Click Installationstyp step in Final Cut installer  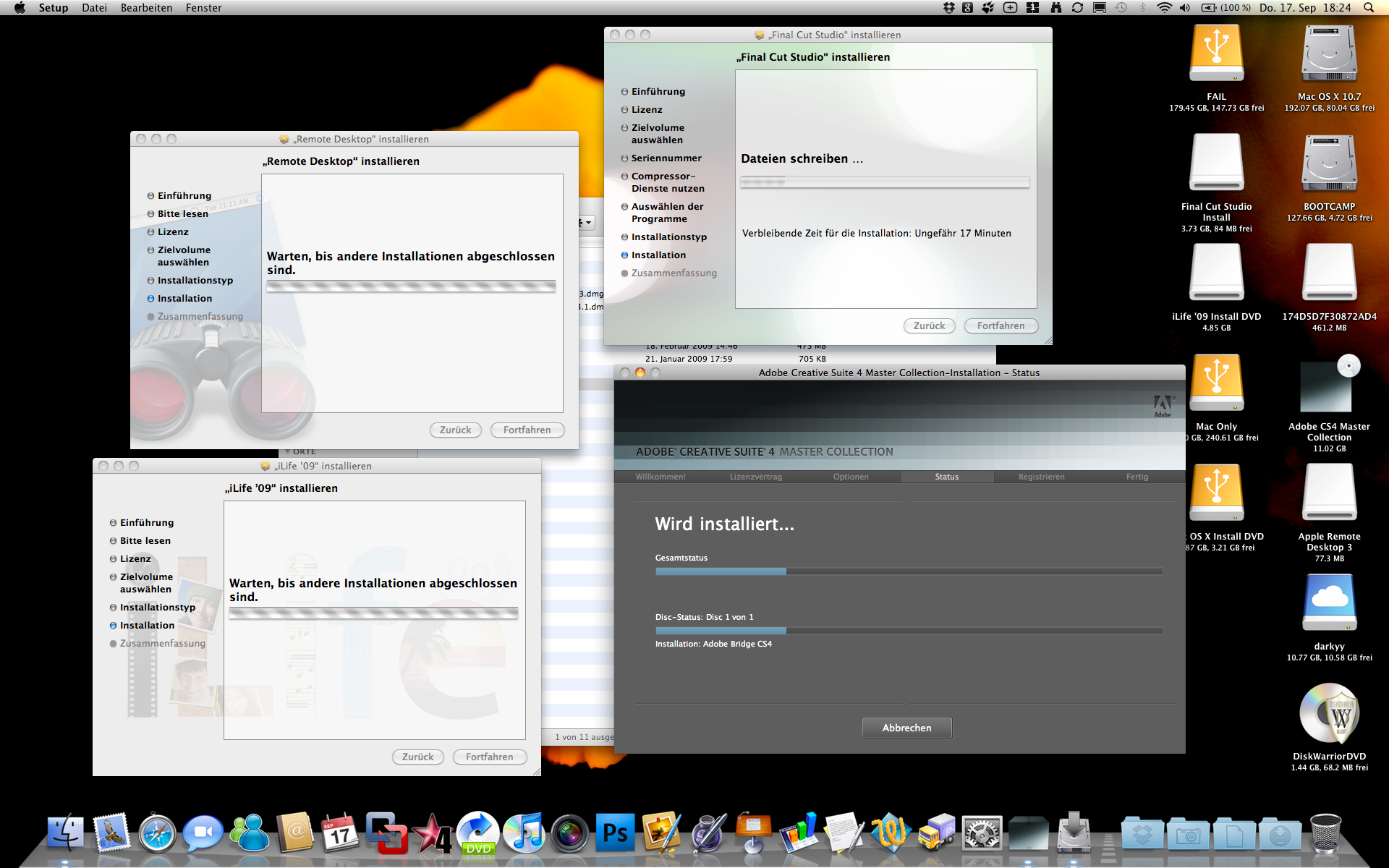[x=668, y=237]
